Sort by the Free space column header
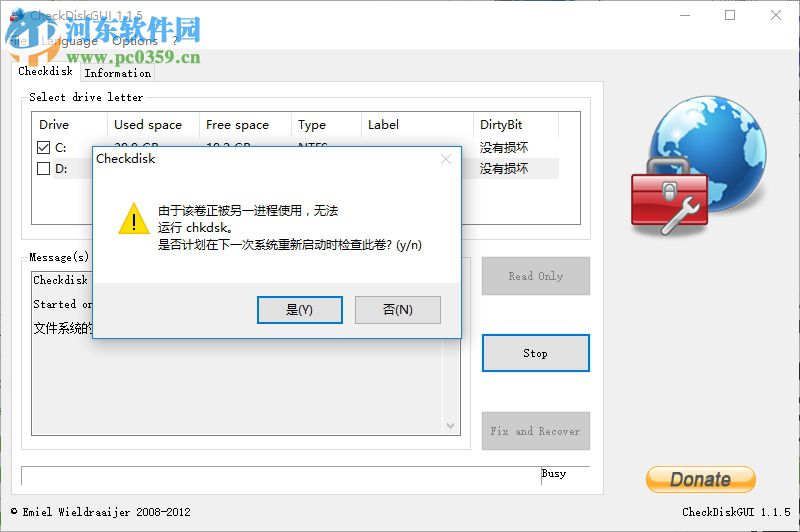Viewport: 800px width, 532px height. [x=245, y=124]
